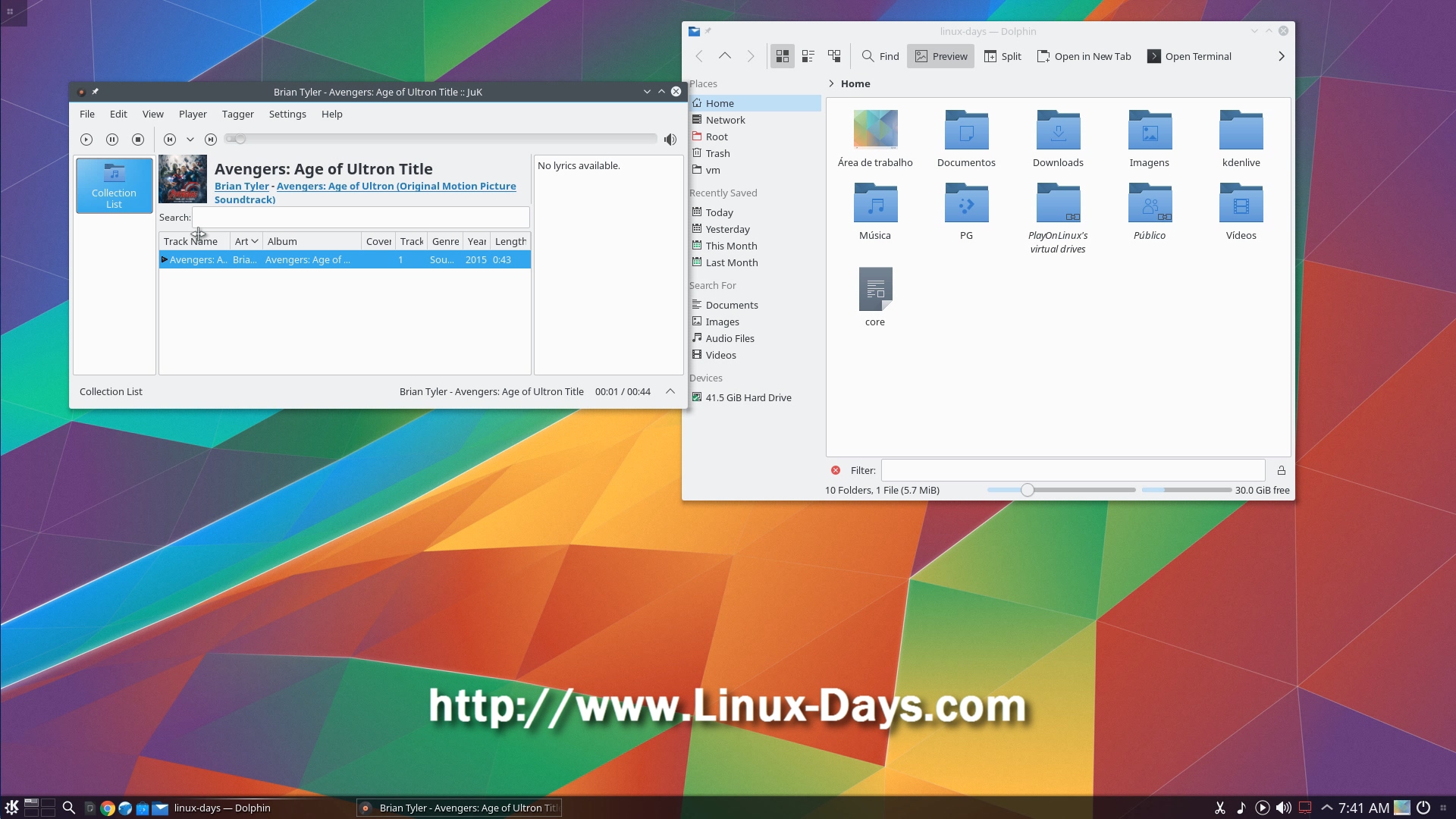Sort by Year column header
The image size is (1456, 819).
pos(477,241)
